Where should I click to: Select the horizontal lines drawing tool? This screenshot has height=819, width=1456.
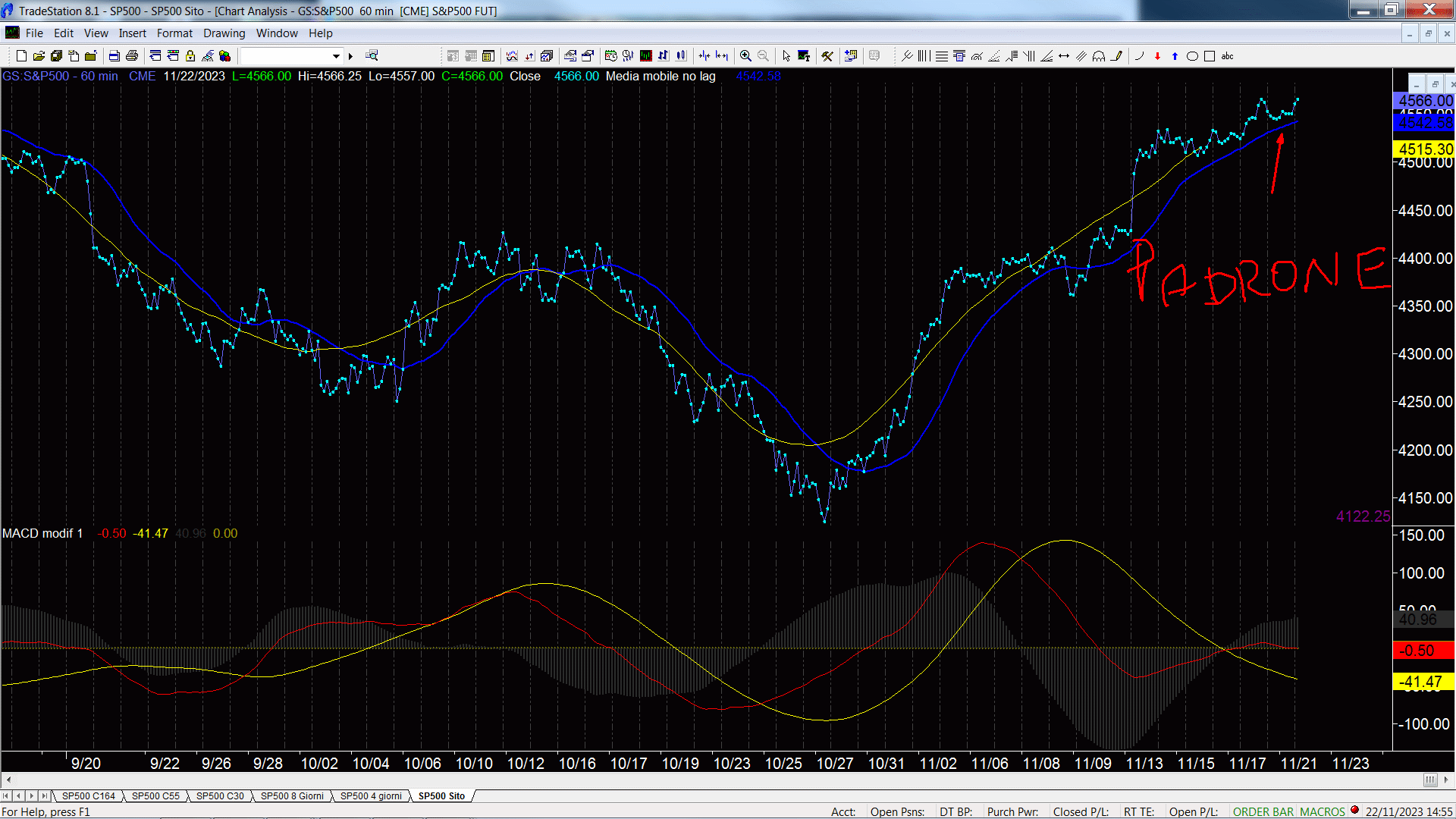(942, 55)
